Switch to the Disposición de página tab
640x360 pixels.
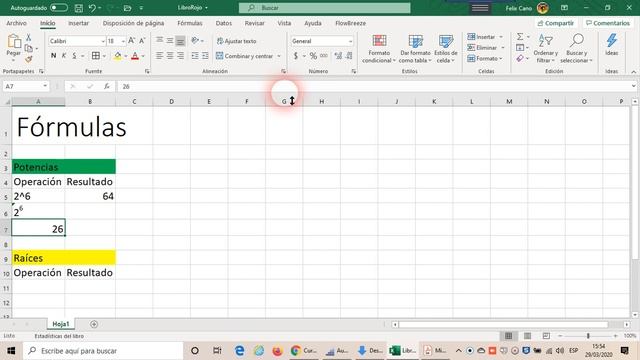[x=133, y=23]
